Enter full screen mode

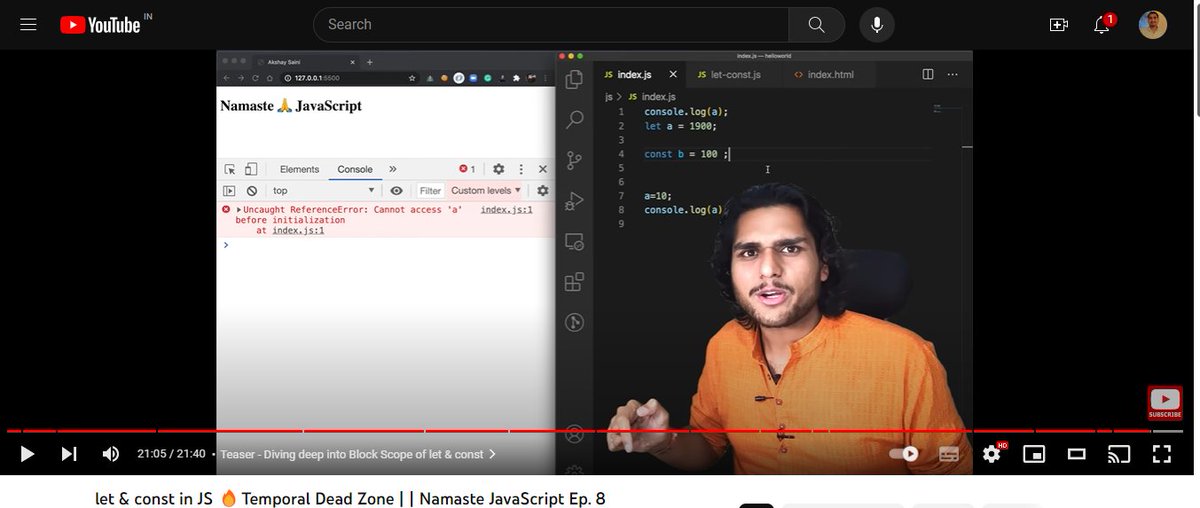[x=1161, y=454]
